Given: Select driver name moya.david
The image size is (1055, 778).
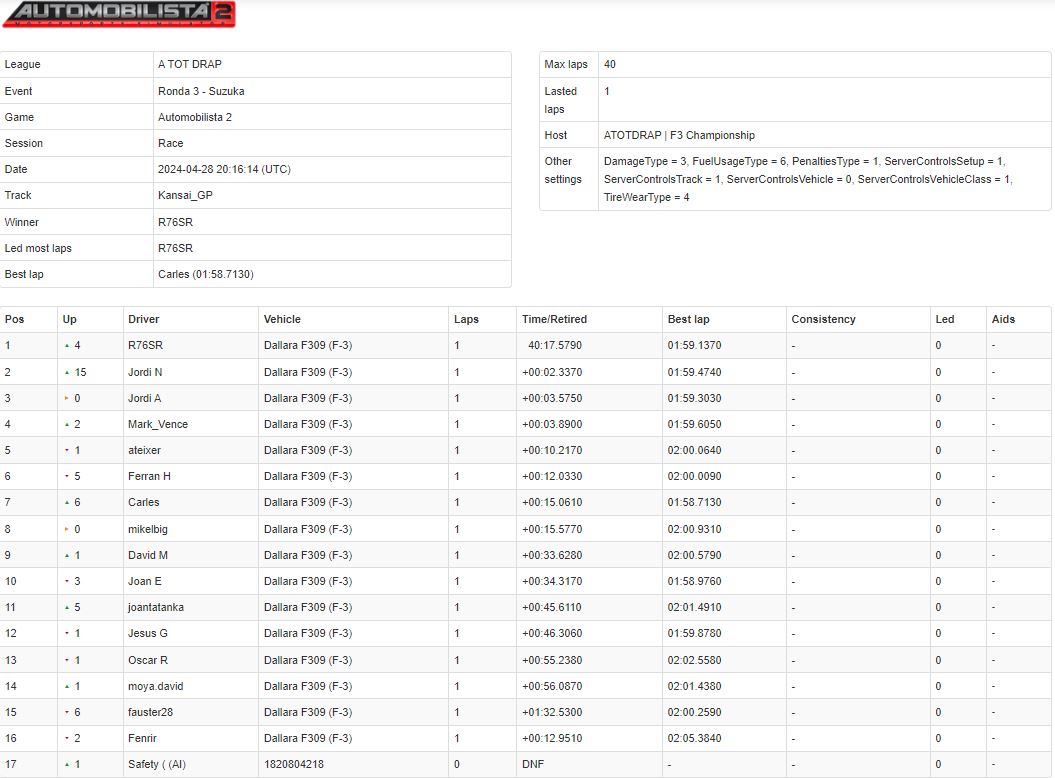Looking at the screenshot, I should [155, 686].
